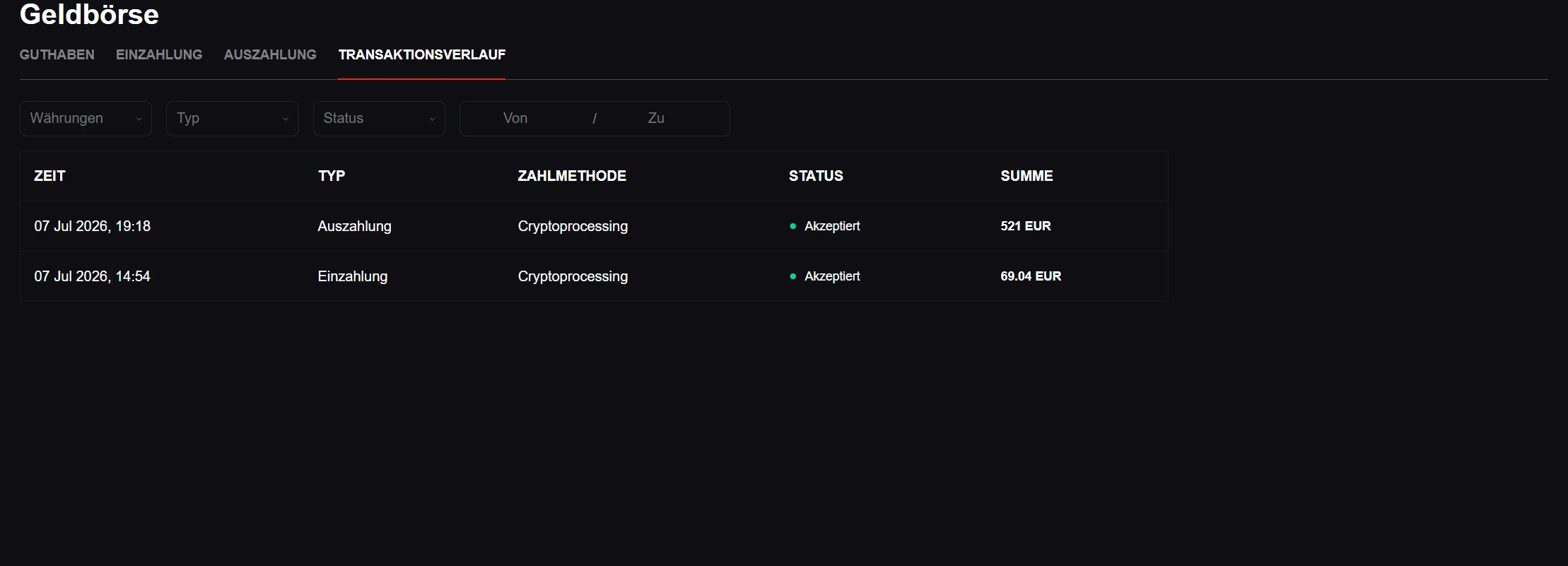The height and width of the screenshot is (566, 1568).
Task: Click the 521 EUR amount
Action: pyautogui.click(x=1026, y=226)
